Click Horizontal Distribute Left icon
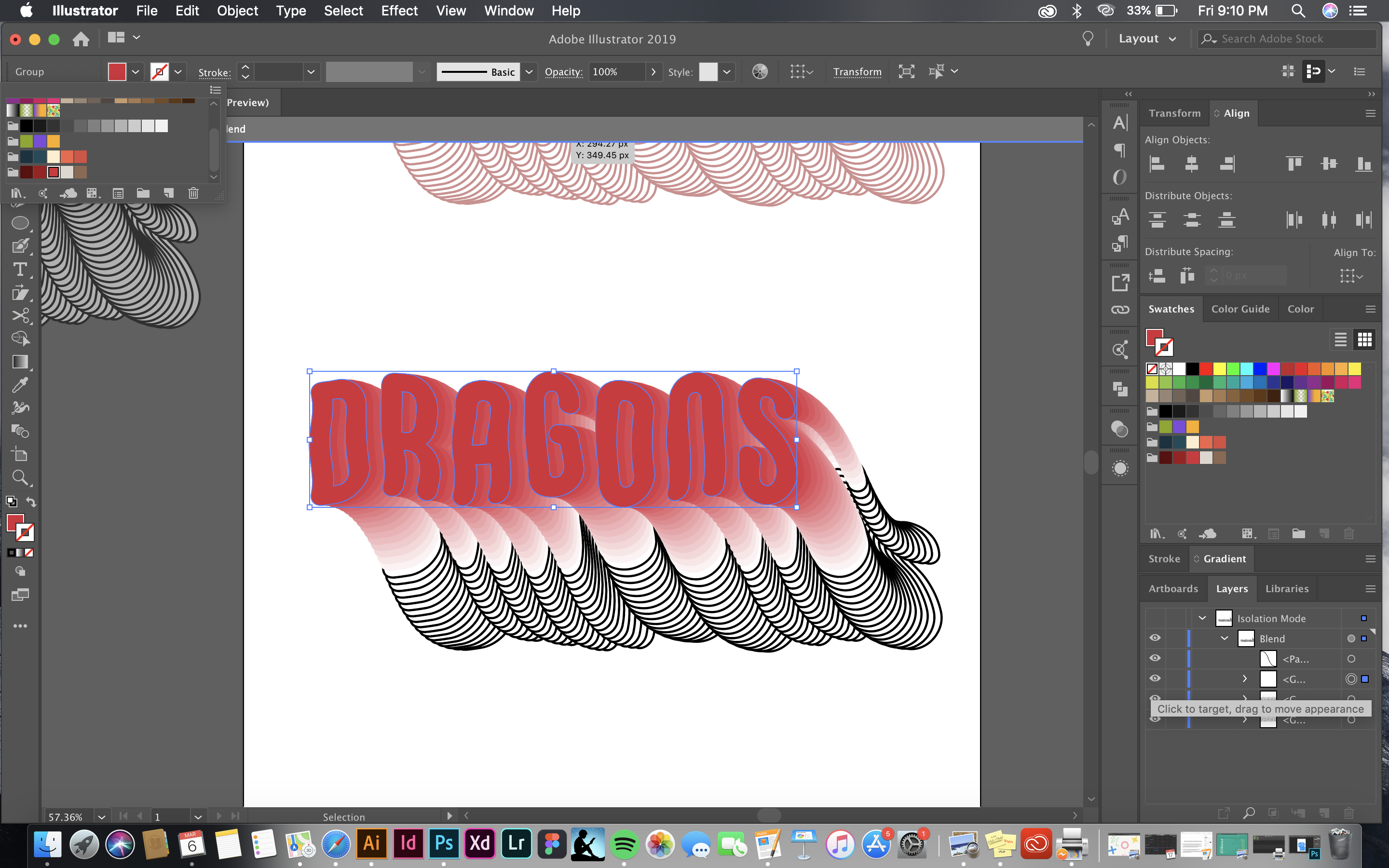Screen dimensions: 1389x868 click(x=1294, y=220)
